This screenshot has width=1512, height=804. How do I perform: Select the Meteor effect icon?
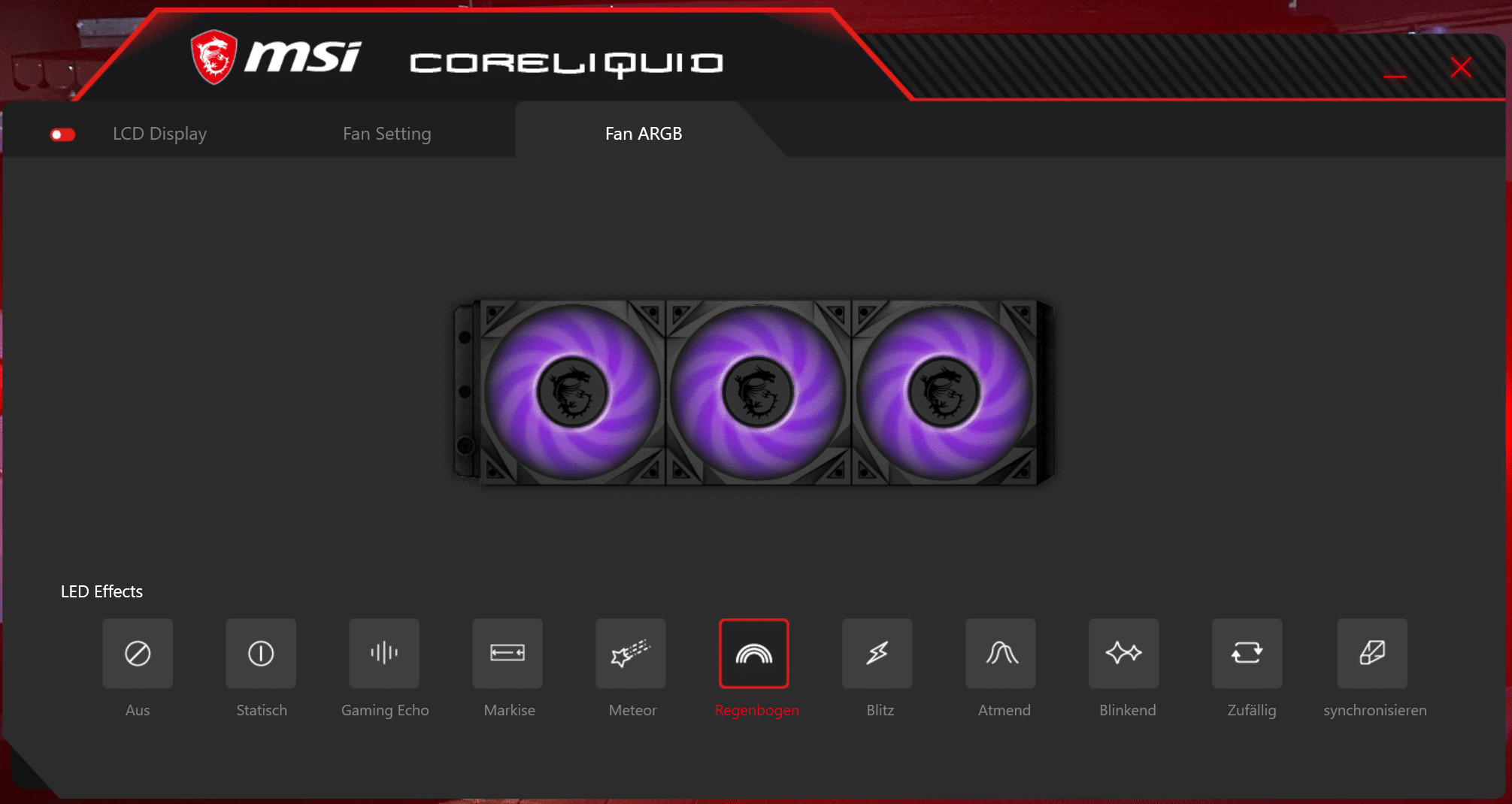coord(631,653)
